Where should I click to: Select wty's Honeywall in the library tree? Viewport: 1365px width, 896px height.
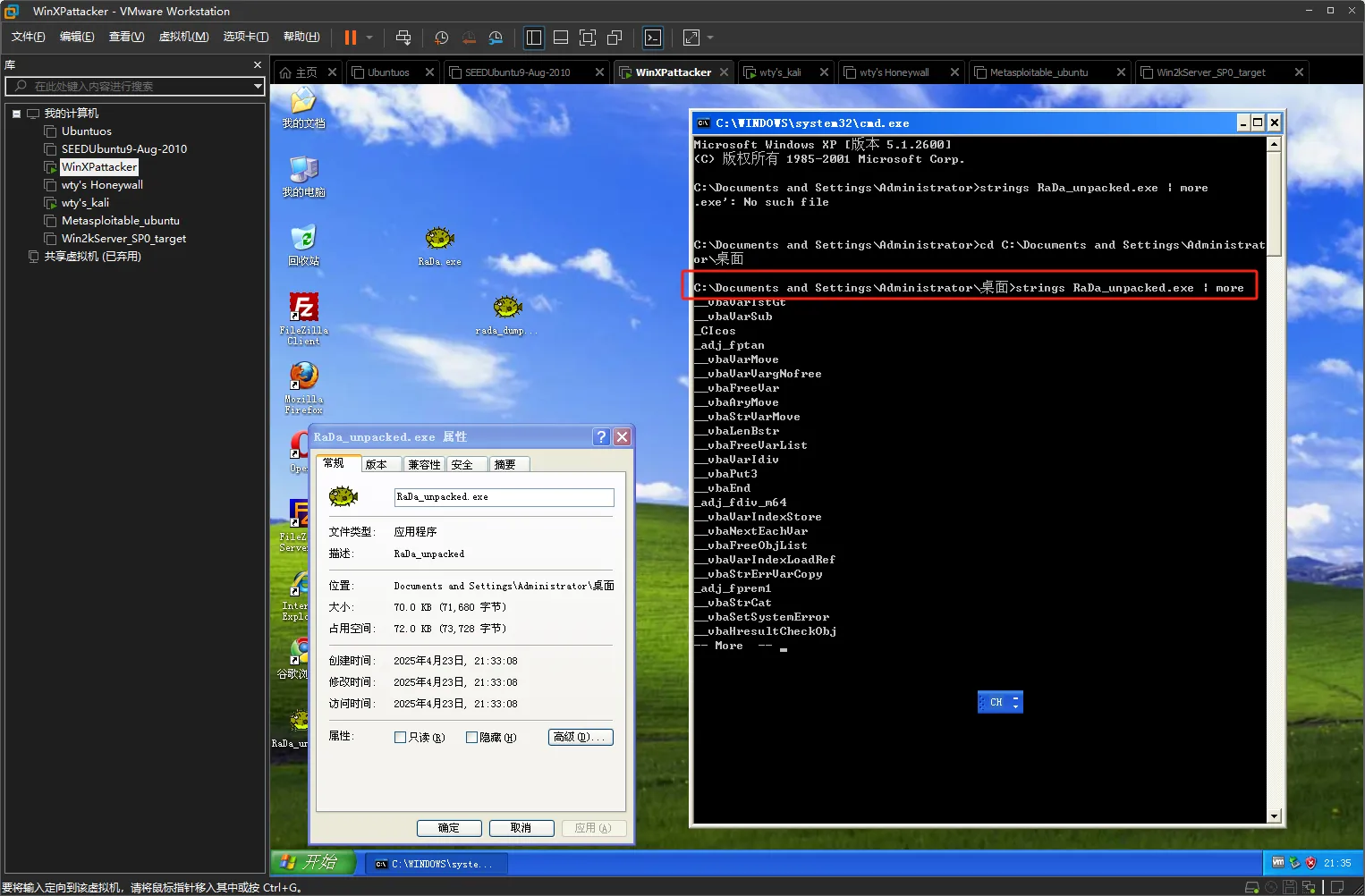(102, 185)
